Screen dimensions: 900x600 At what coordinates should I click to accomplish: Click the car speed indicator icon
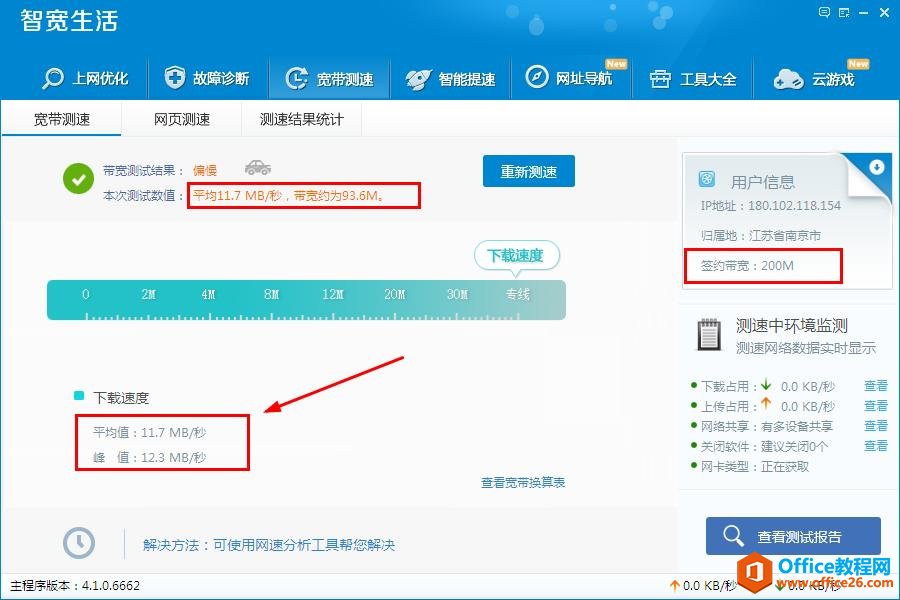tap(258, 168)
